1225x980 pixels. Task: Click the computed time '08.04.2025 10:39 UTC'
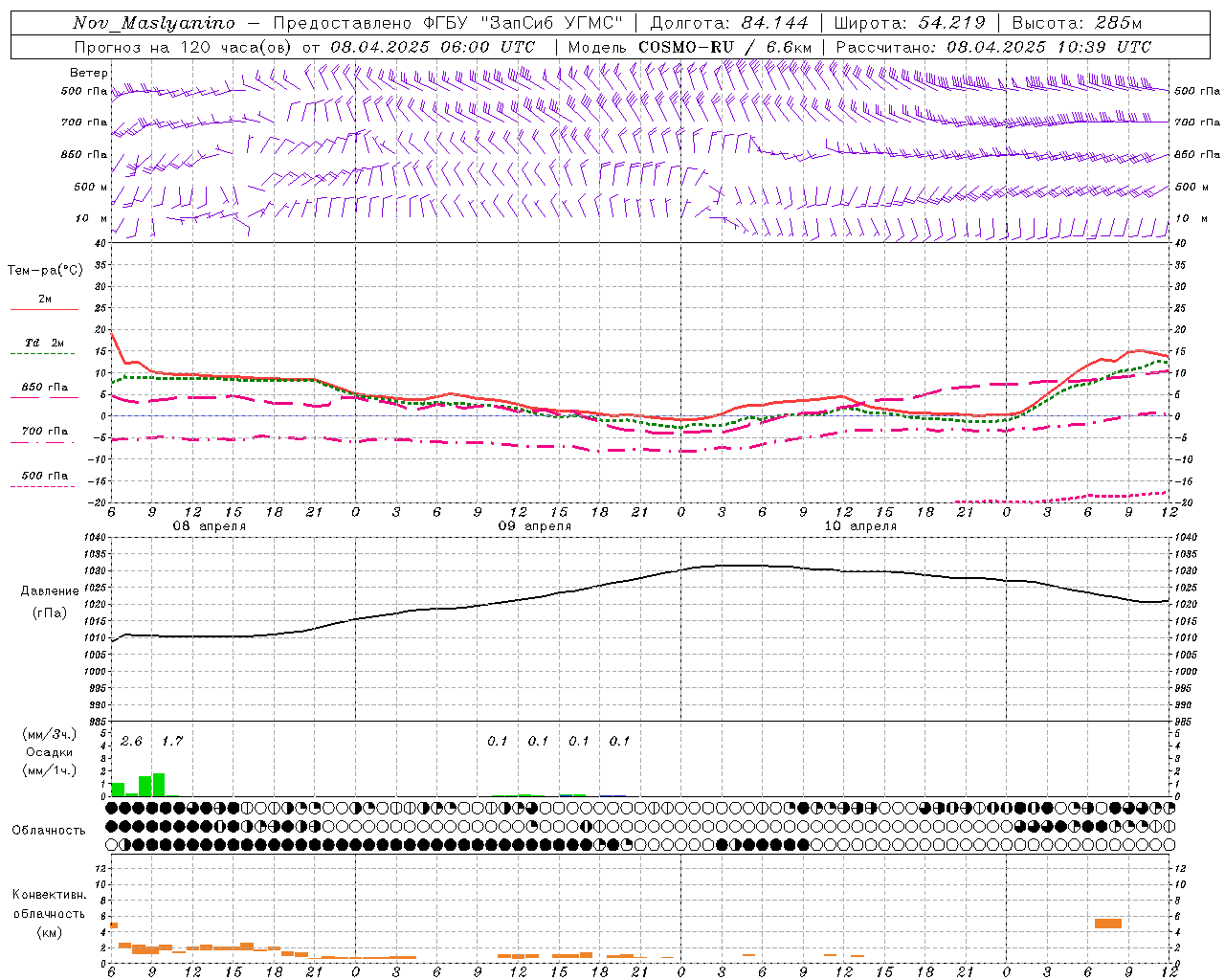1049,47
